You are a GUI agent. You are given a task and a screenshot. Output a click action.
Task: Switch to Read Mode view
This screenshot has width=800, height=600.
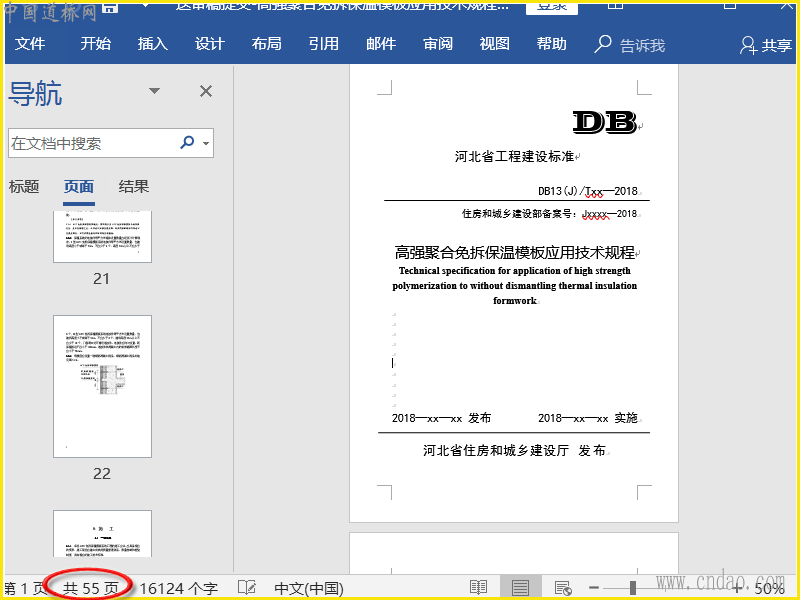(x=479, y=588)
